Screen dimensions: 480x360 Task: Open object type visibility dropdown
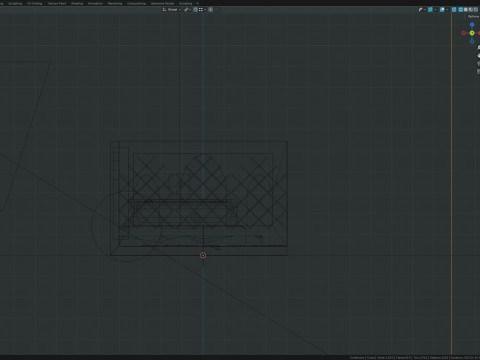(x=422, y=10)
